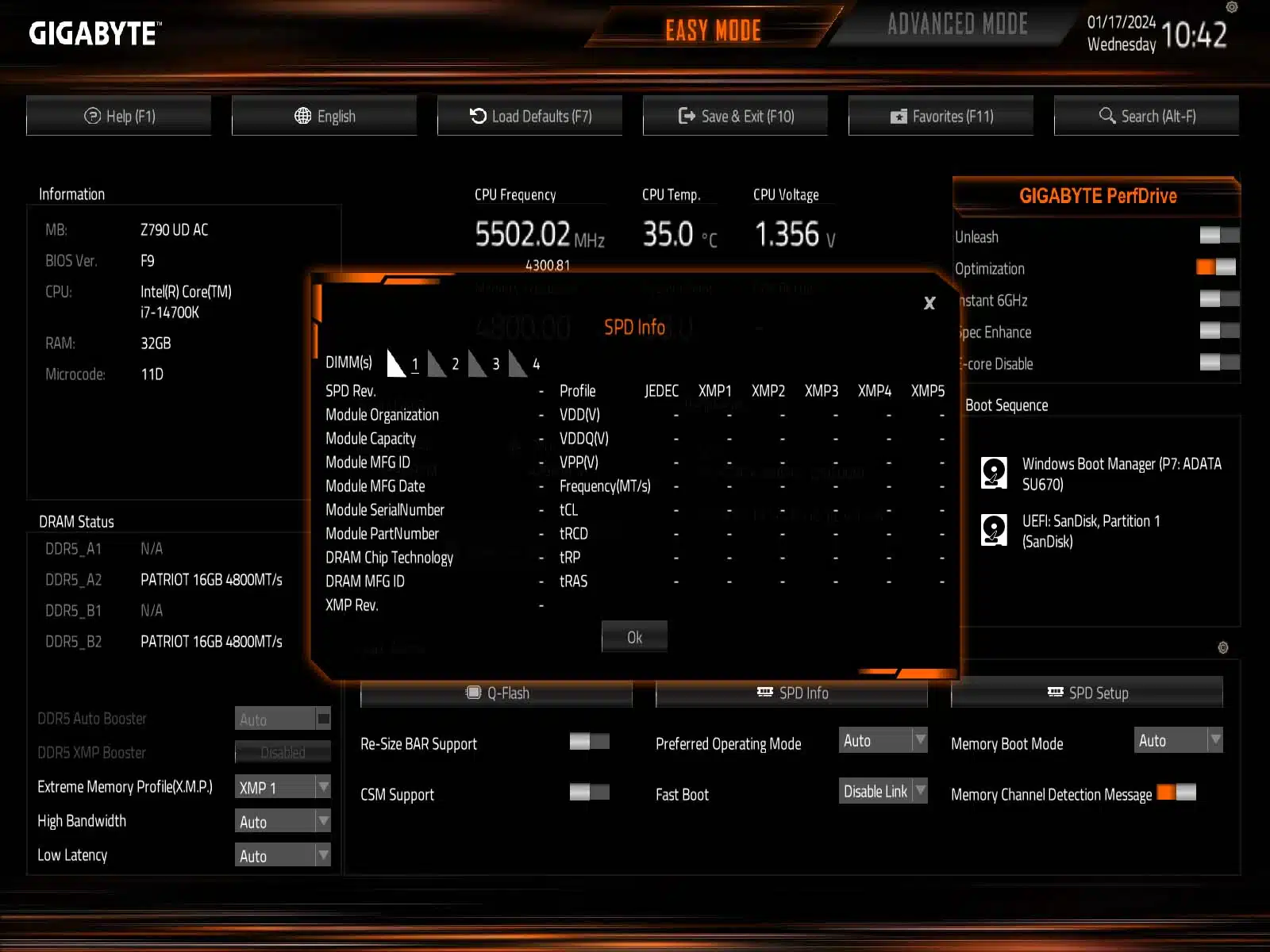Click the Q-Flash button
Image resolution: width=1270 pixels, height=952 pixels.
click(497, 693)
